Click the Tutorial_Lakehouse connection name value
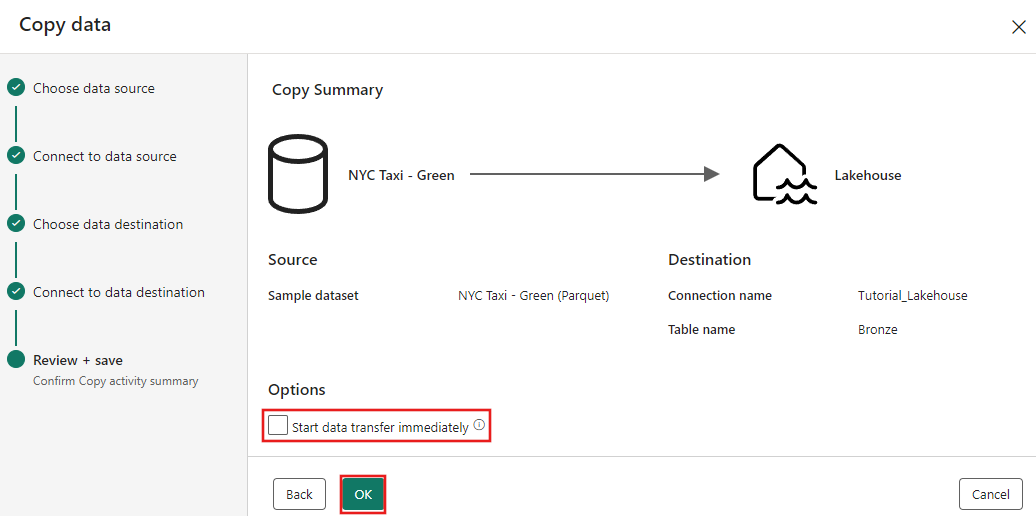The image size is (1036, 516). (912, 295)
